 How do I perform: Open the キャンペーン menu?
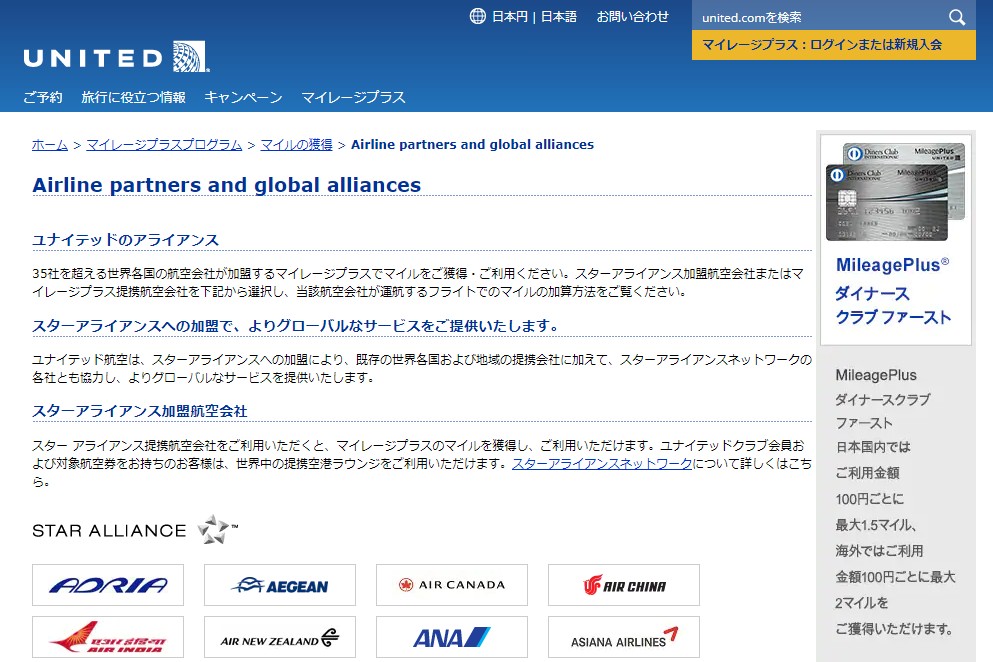click(243, 97)
